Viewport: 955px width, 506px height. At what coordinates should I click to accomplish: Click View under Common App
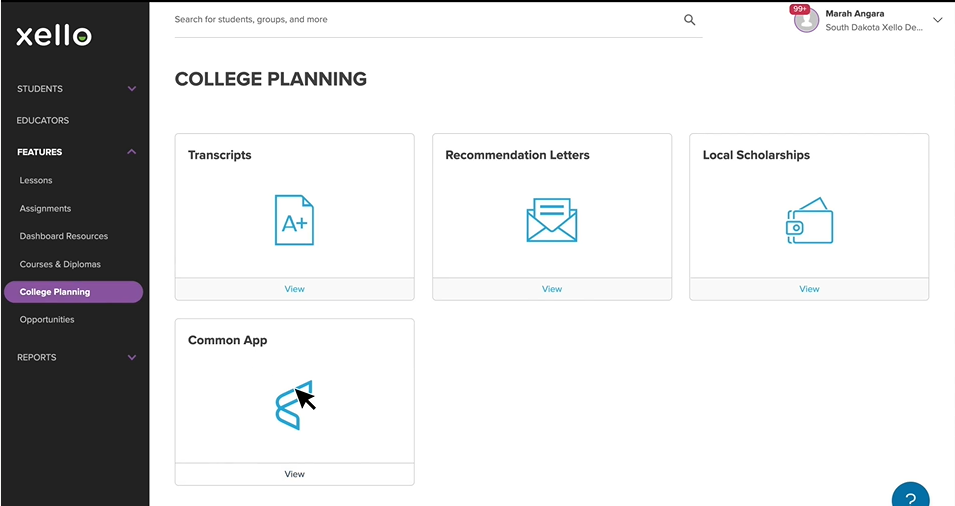(294, 474)
